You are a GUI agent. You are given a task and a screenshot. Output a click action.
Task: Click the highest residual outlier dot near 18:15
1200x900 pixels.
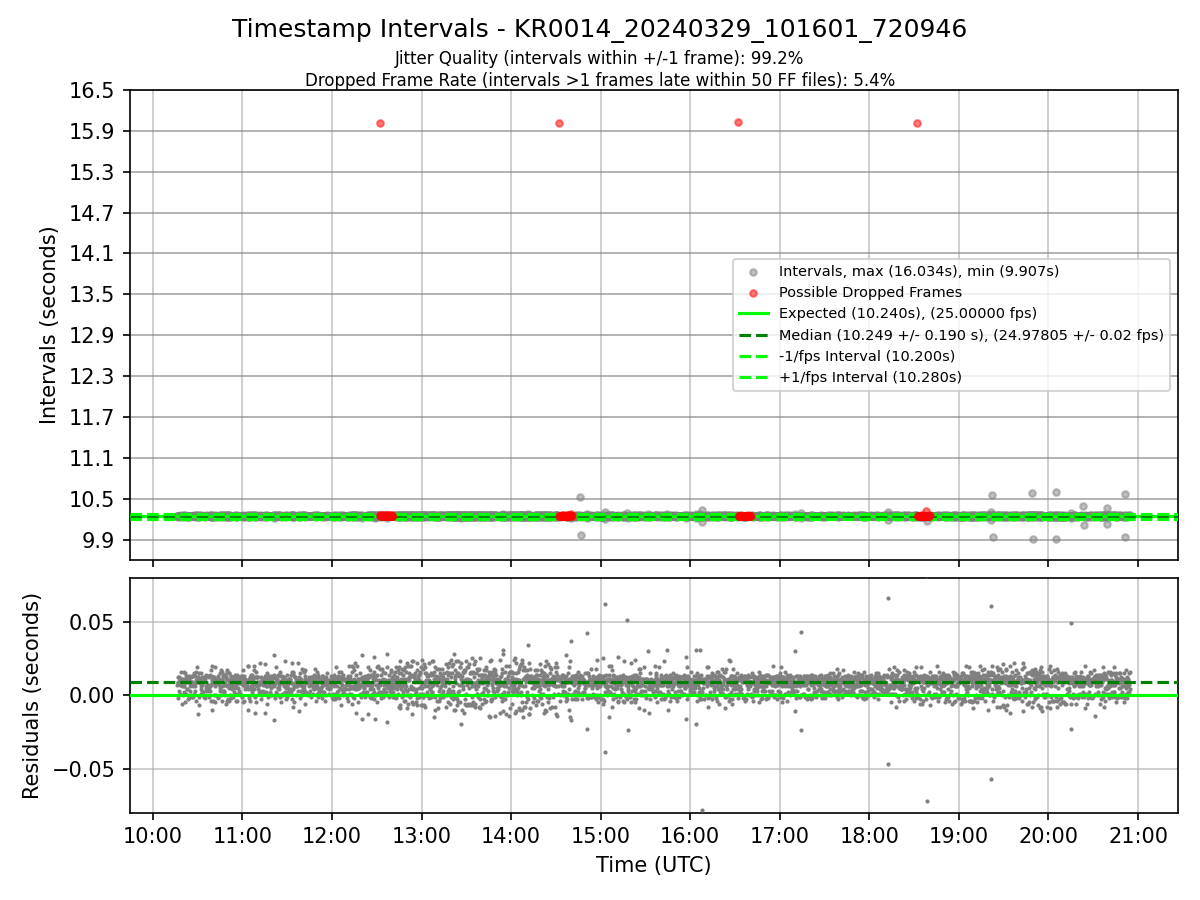[887, 598]
